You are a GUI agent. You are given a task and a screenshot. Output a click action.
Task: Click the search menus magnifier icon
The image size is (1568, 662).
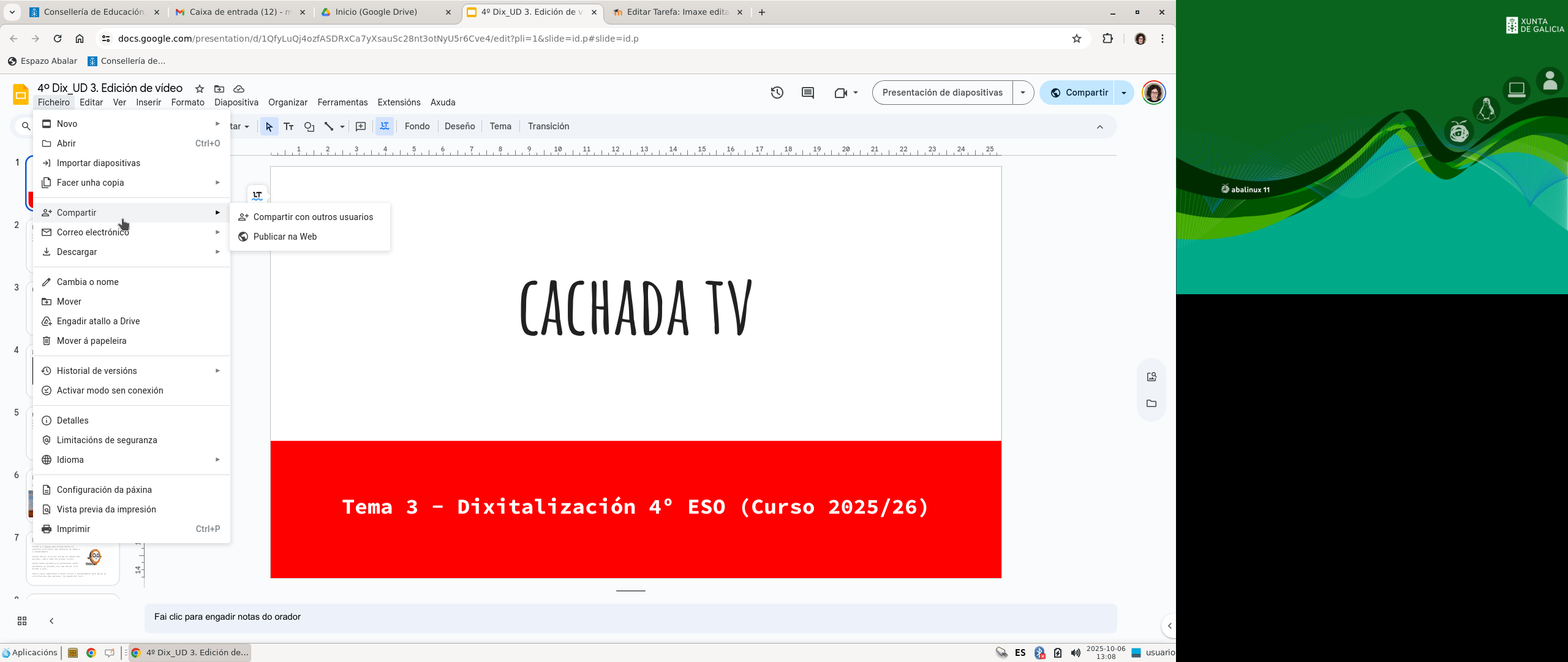click(26, 126)
